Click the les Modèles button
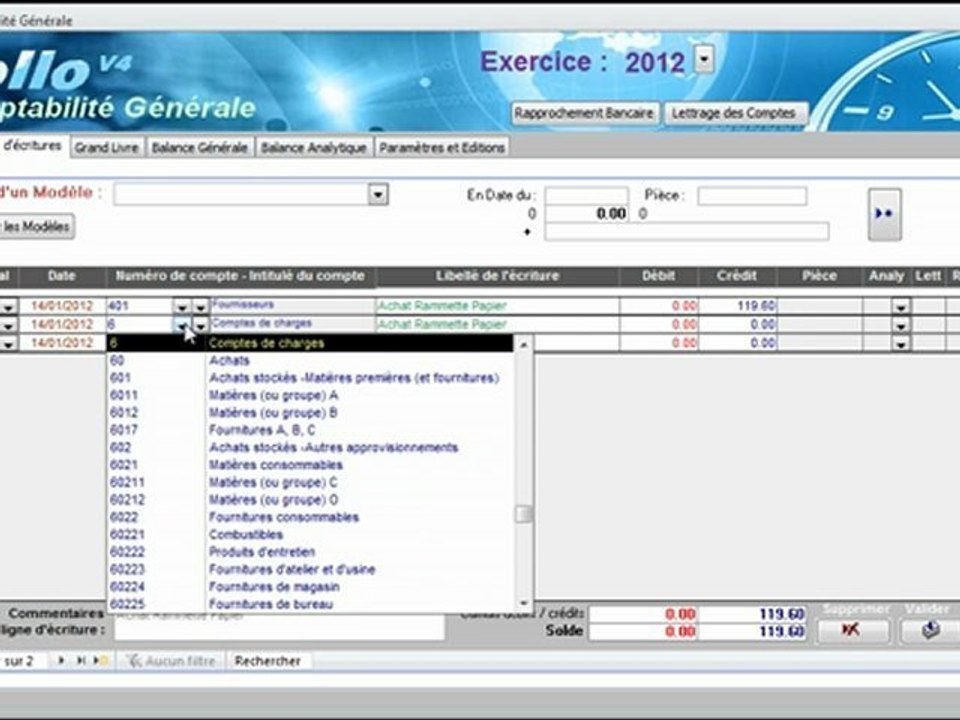960x720 pixels. pyautogui.click(x=37, y=227)
